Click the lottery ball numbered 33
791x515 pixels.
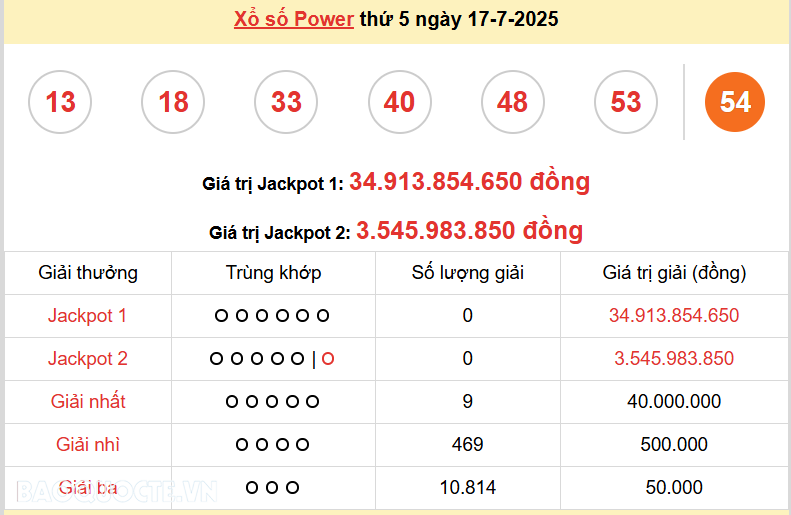click(x=286, y=102)
